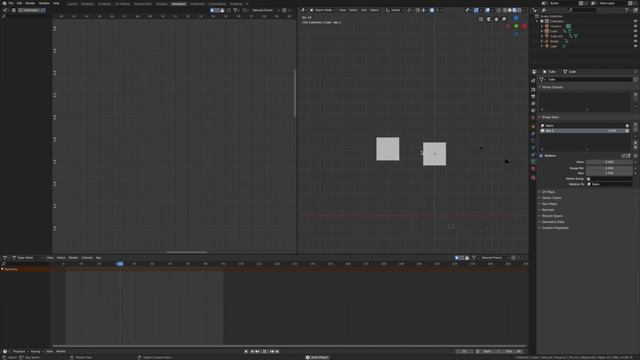Toggle viewport overlays icon

click(487, 10)
